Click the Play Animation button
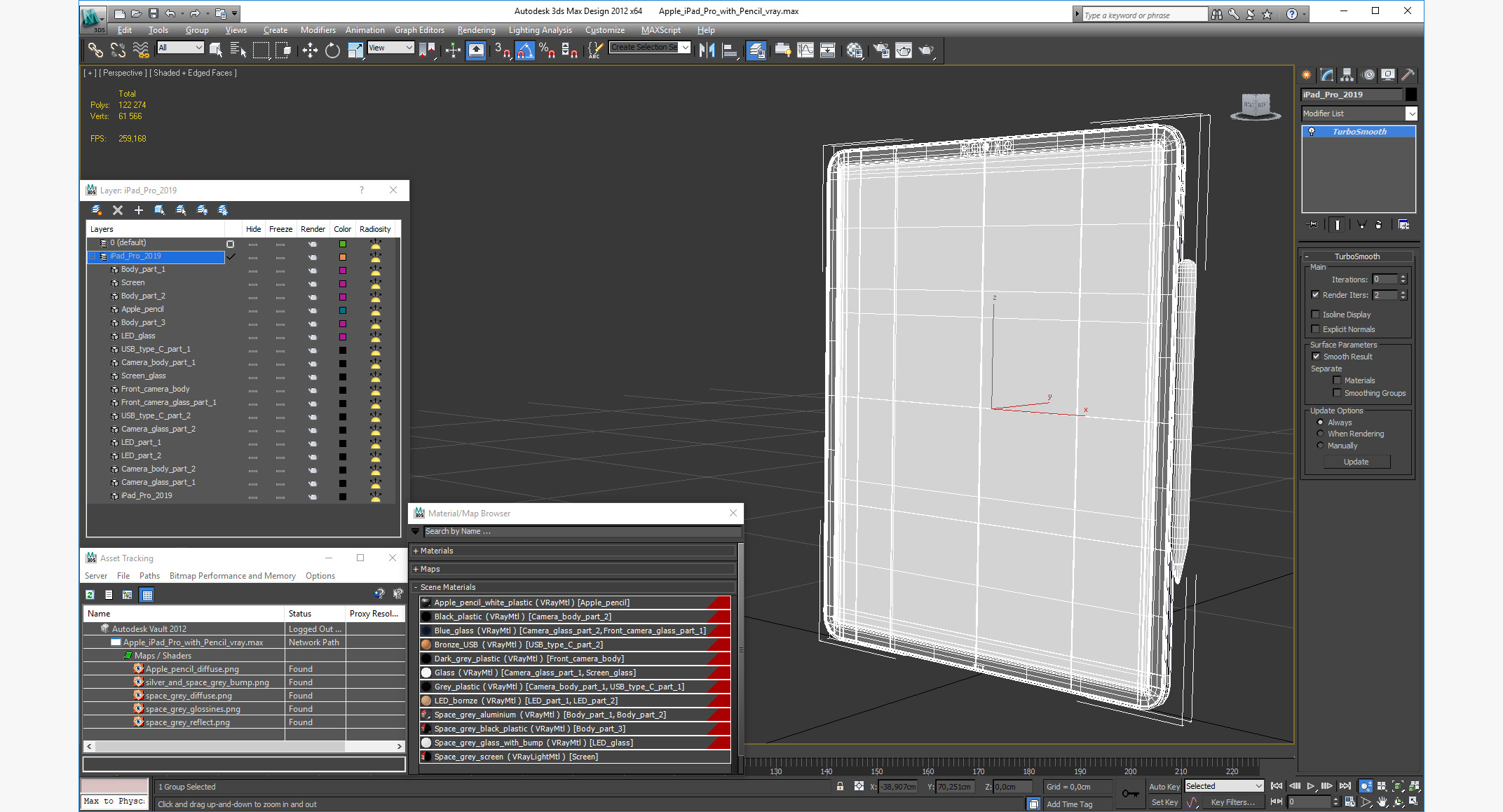The height and width of the screenshot is (812, 1503). [x=1311, y=786]
